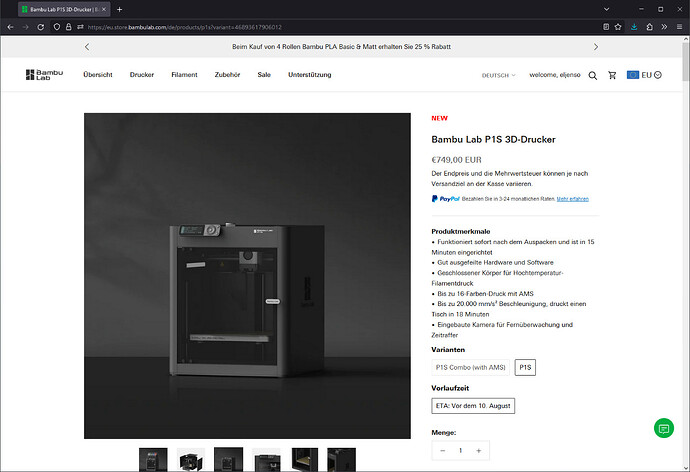Open the reader view icon in the address bar
Screen dimensions: 690x472
[x=606, y=27]
